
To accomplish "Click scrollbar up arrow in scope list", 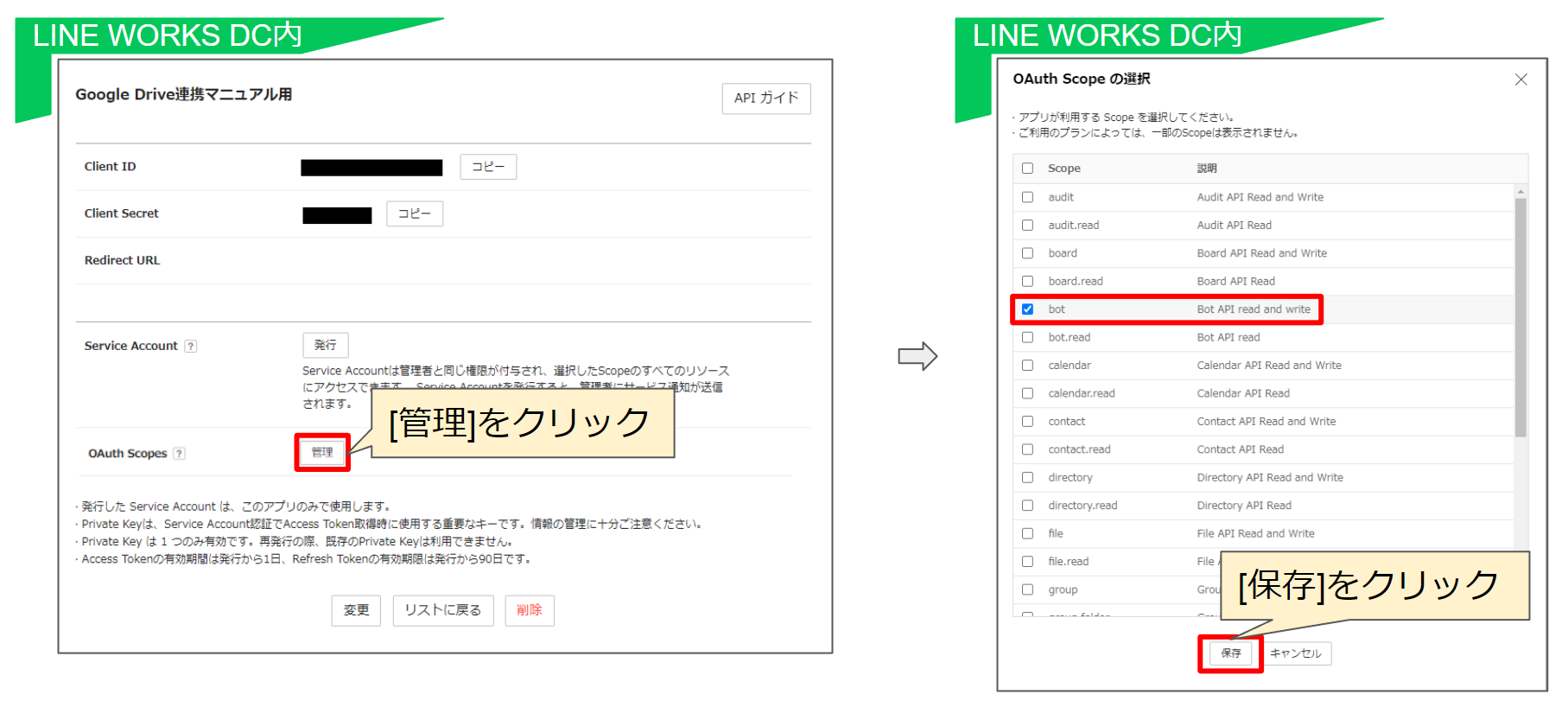I will (x=1520, y=191).
